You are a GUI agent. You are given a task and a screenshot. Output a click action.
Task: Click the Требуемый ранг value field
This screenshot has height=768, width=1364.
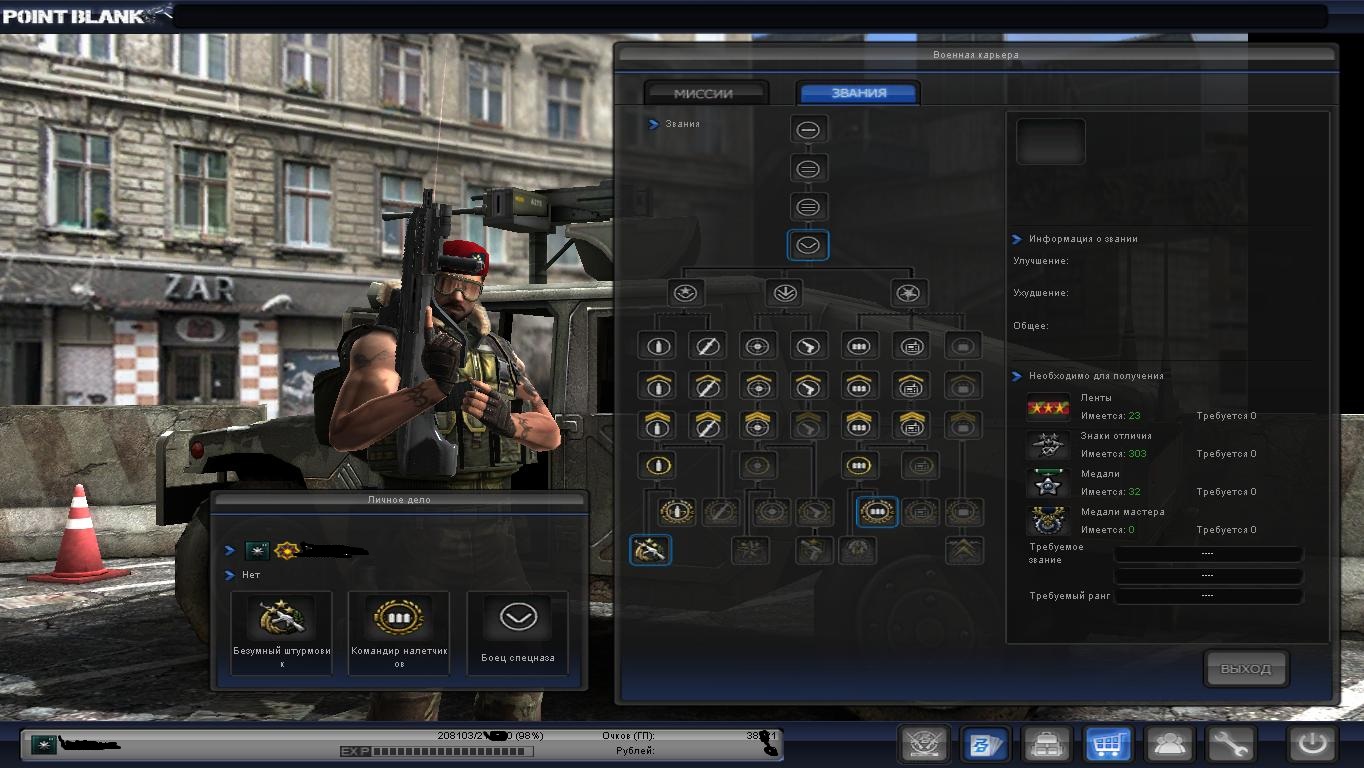click(1208, 596)
